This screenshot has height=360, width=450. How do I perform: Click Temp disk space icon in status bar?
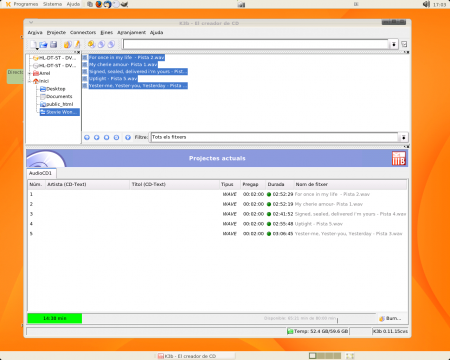click(x=290, y=331)
